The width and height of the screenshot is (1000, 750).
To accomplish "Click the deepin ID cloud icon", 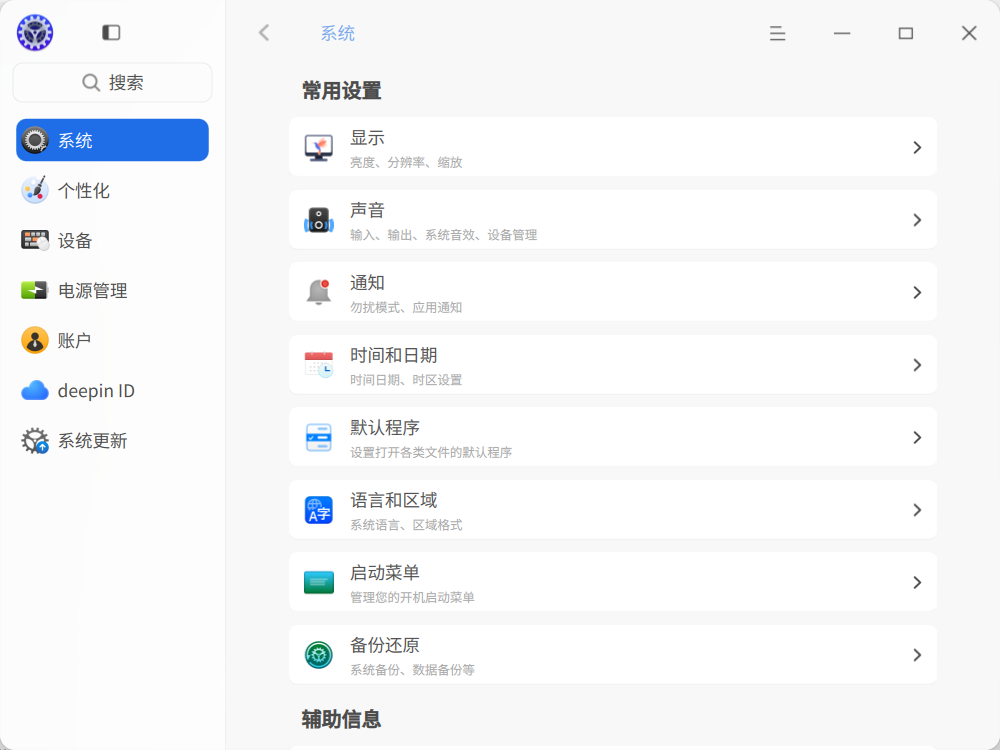I will click(35, 390).
